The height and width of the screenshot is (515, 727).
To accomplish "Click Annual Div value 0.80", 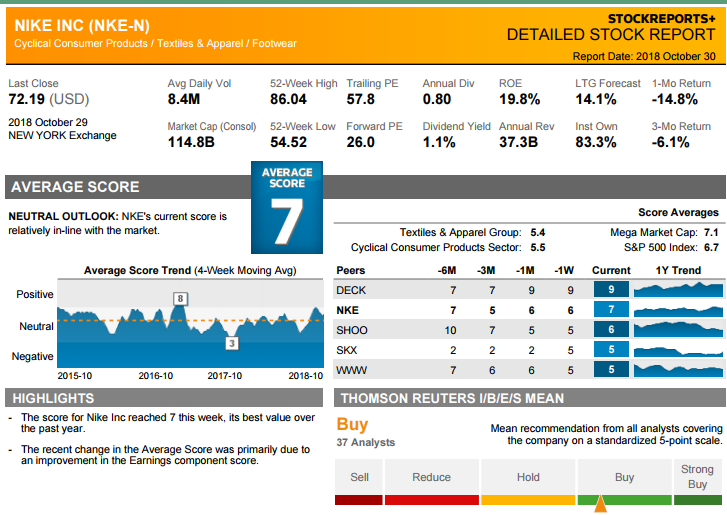I will click(437, 99).
